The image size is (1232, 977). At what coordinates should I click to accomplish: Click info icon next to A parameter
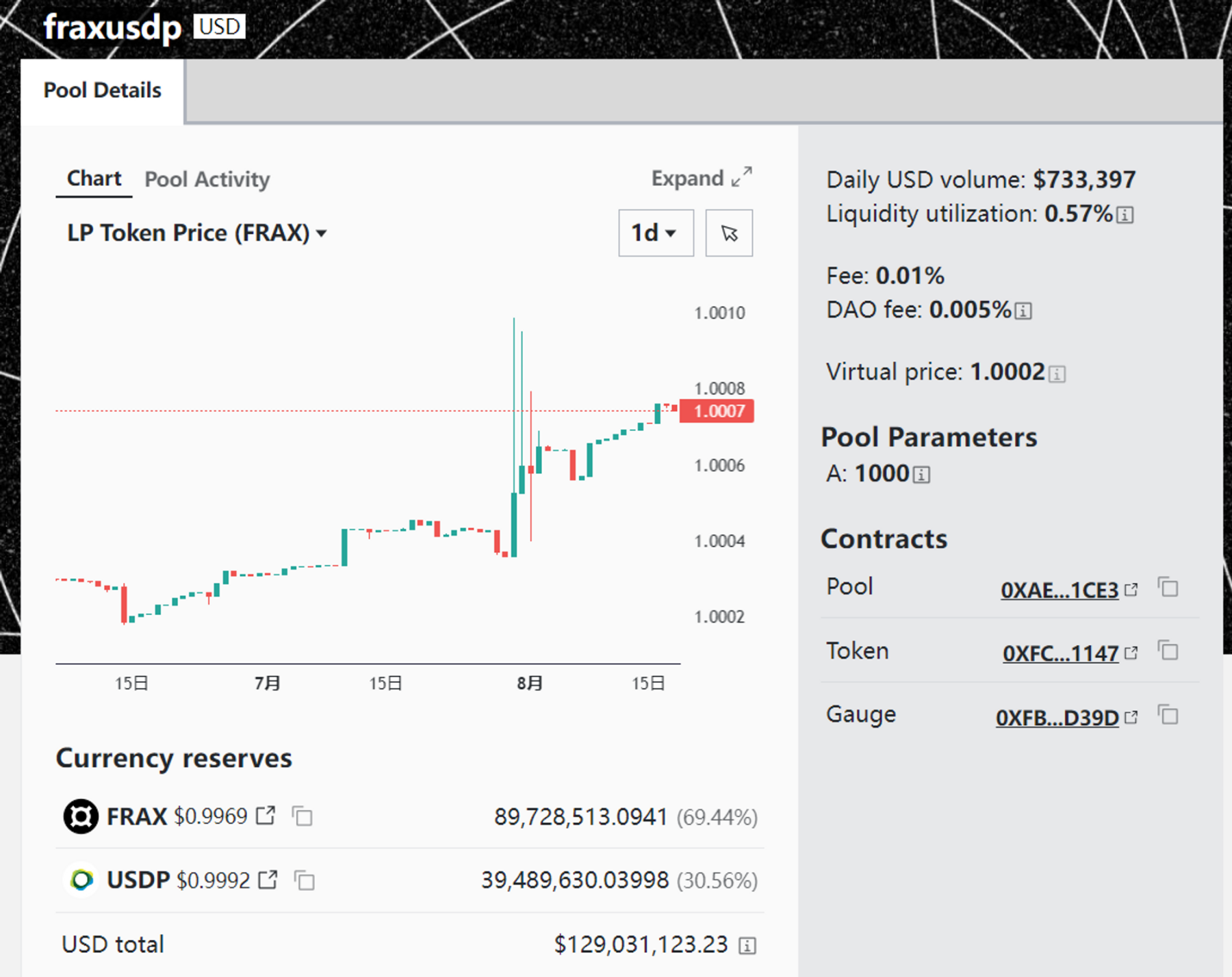(922, 475)
